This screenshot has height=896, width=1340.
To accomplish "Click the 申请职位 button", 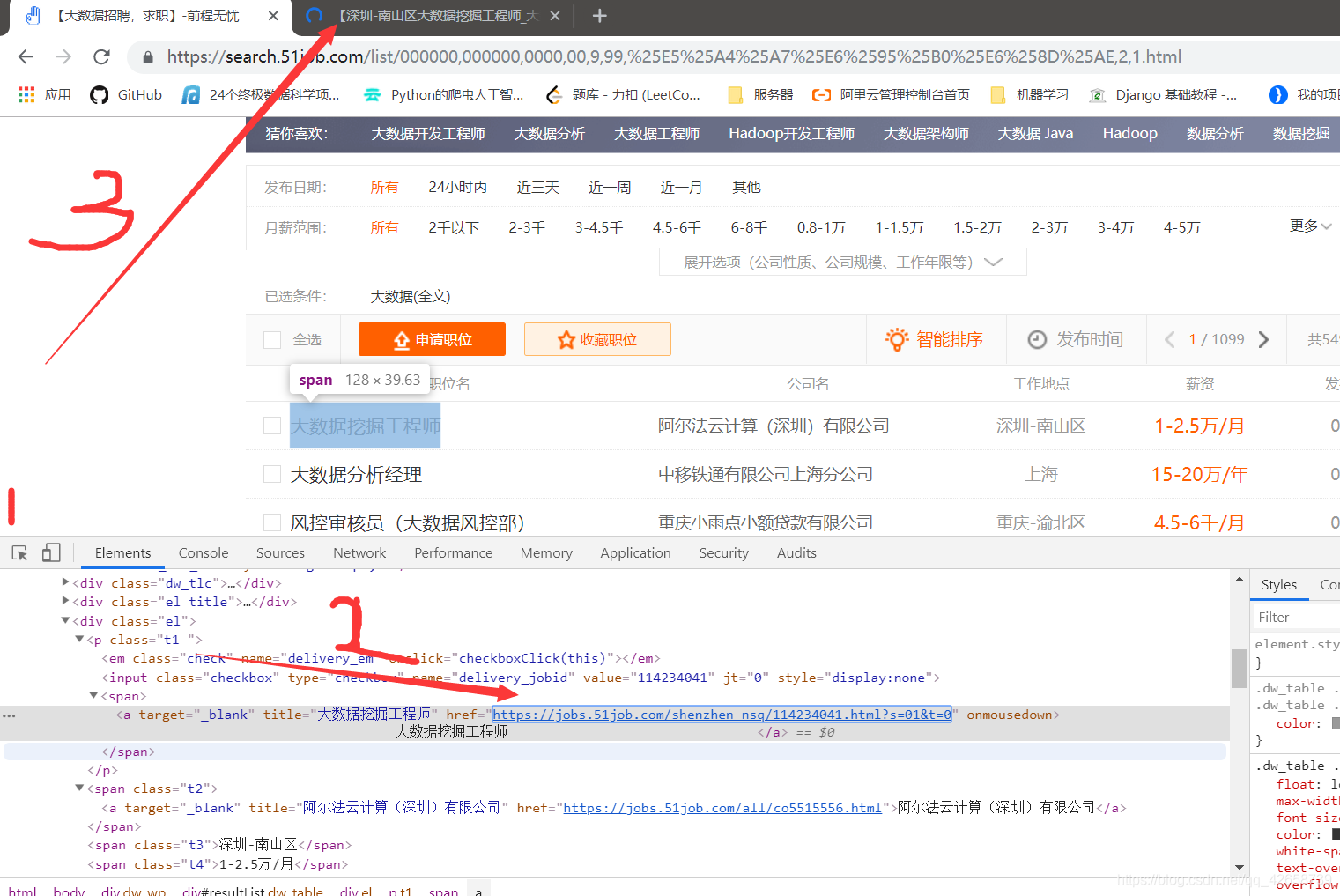I will click(432, 339).
